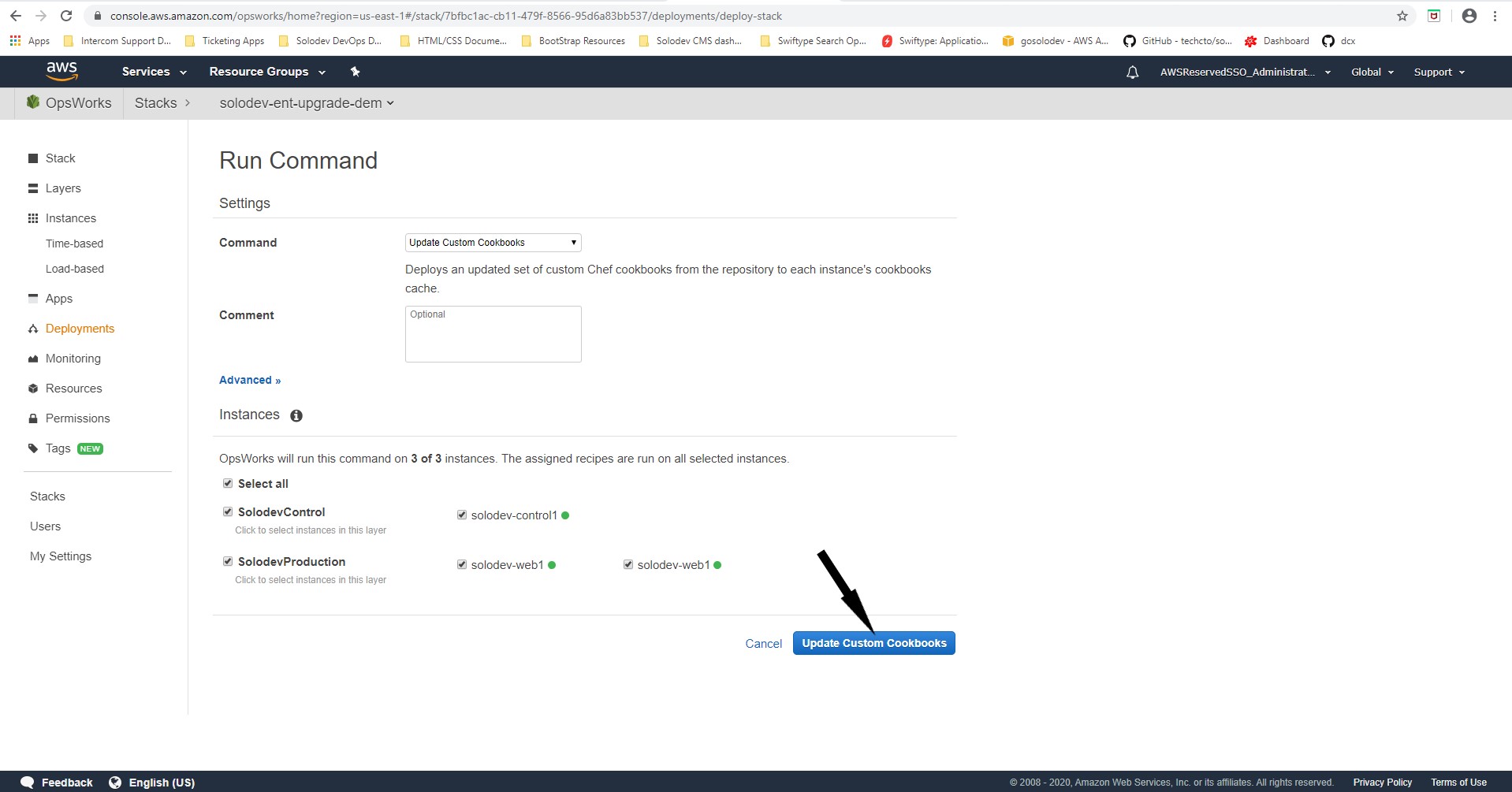Viewport: 1512px width, 792px height.
Task: Click the browser forward arrow
Action: pyautogui.click(x=41, y=16)
